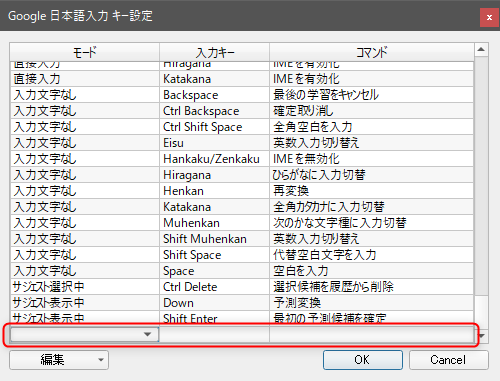Click the IMEを無効化 command cell
Screen dimensions: 500x381
coord(371,159)
